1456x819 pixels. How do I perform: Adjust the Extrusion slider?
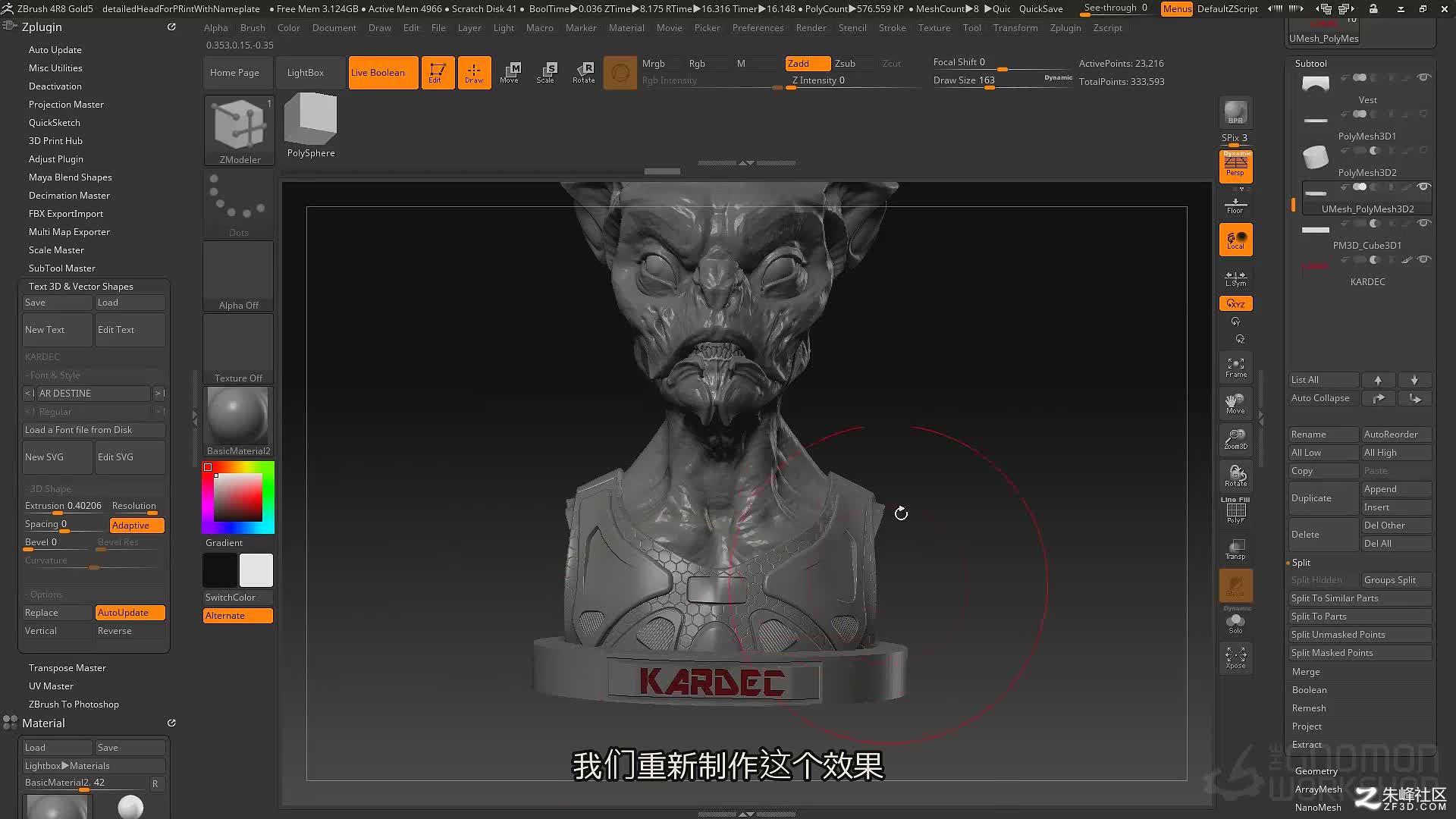coord(64,507)
